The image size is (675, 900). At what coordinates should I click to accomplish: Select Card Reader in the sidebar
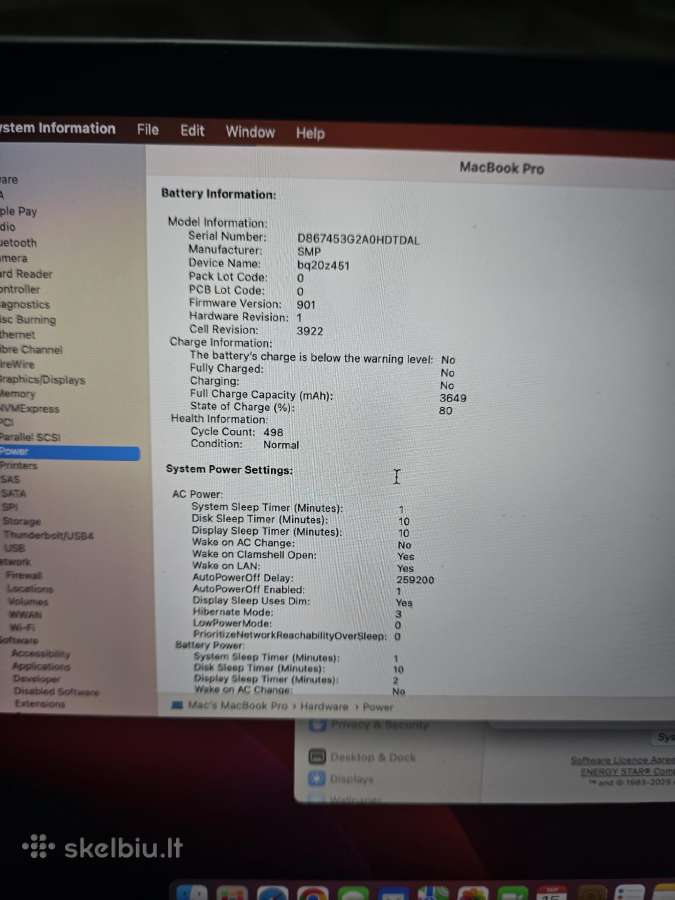point(26,274)
